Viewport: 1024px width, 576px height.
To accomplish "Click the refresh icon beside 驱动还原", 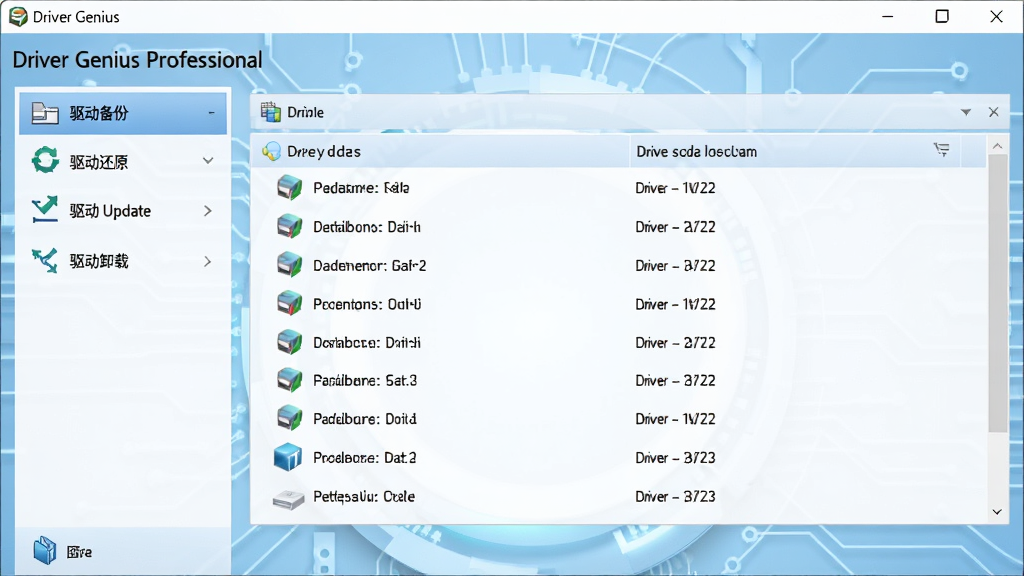I will click(45, 160).
